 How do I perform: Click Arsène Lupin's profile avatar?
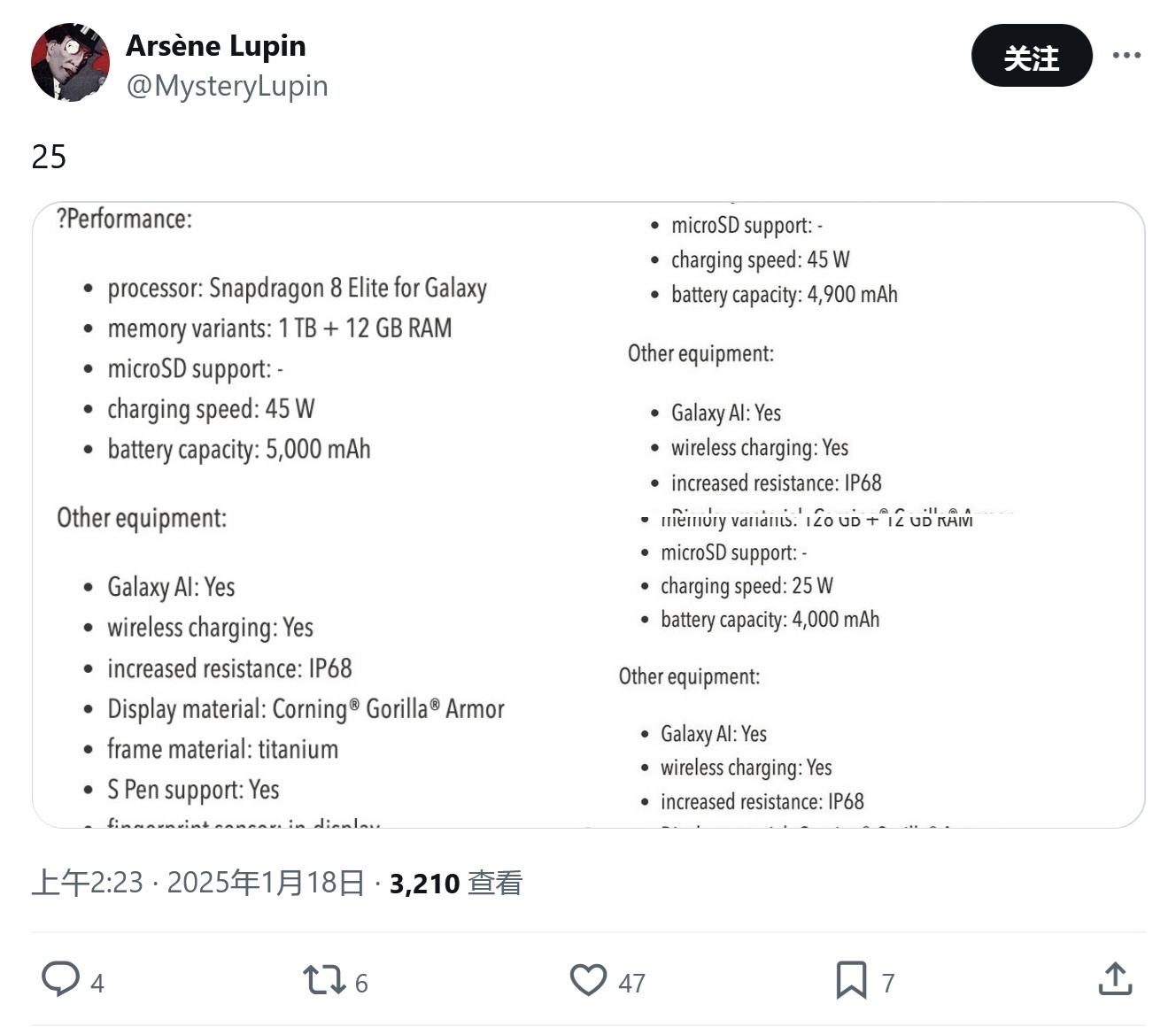pyautogui.click(x=70, y=63)
